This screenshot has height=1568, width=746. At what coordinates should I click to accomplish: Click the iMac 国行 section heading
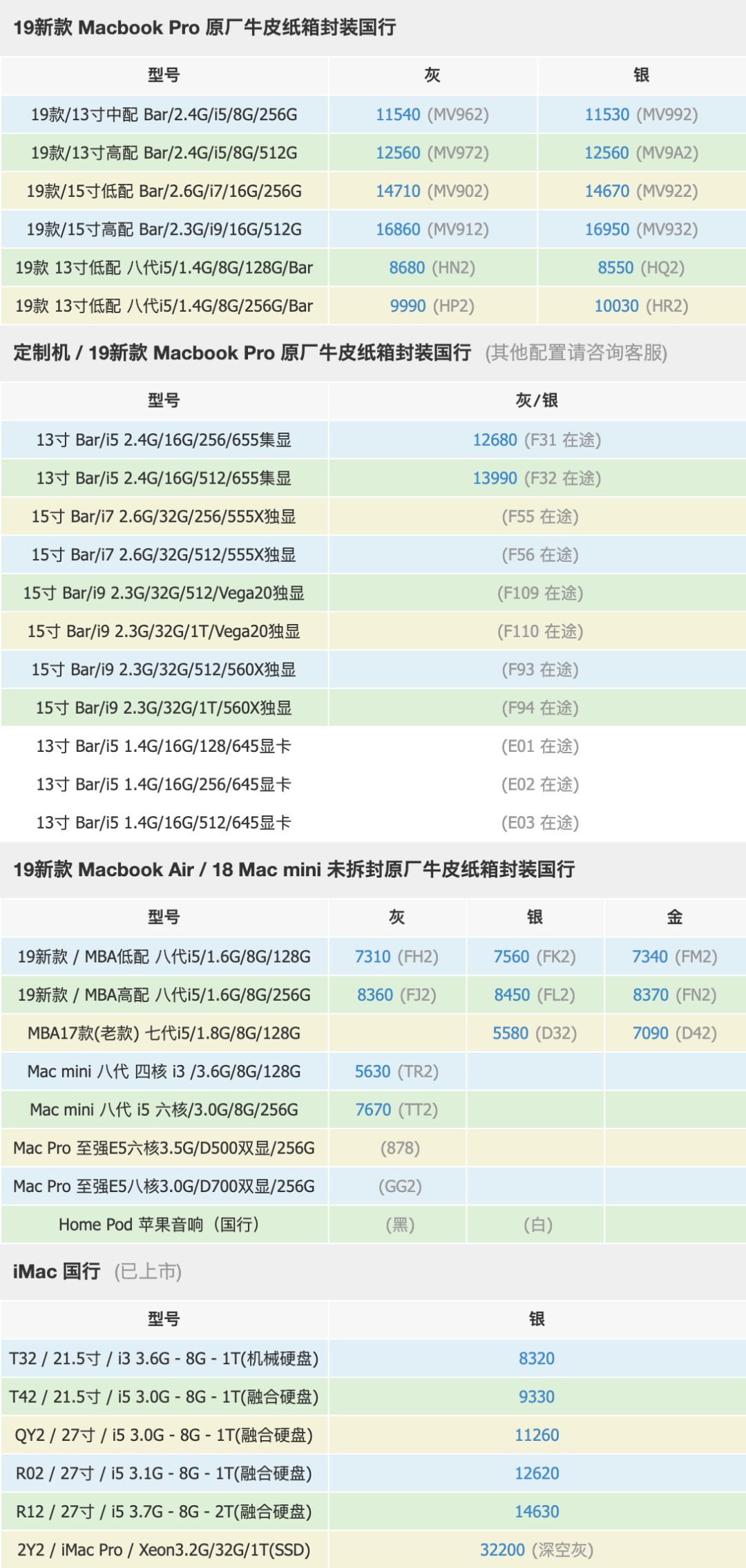57,1272
